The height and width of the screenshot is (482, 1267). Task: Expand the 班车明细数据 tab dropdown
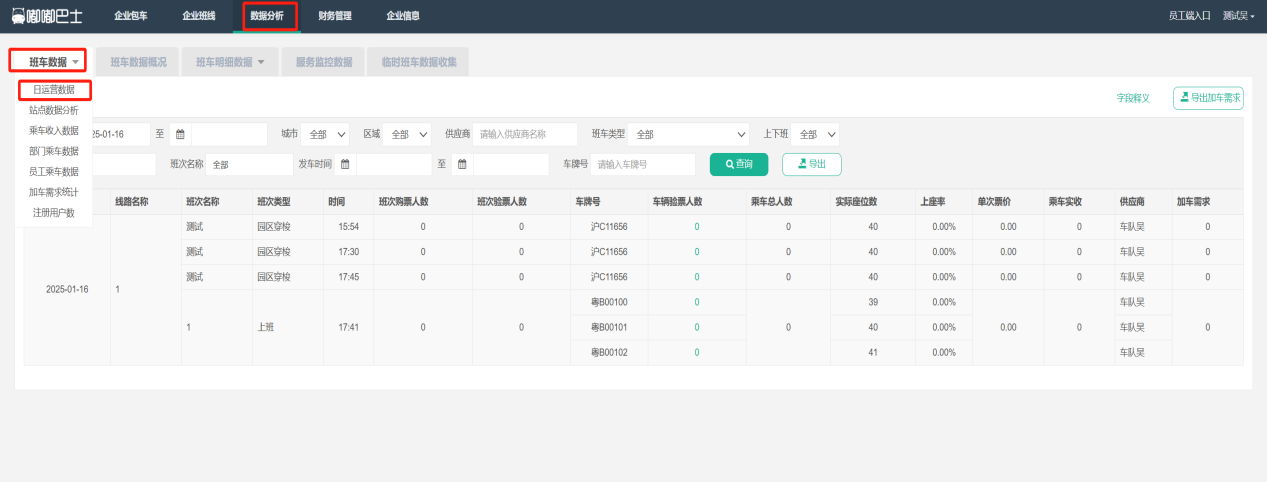click(x=230, y=62)
